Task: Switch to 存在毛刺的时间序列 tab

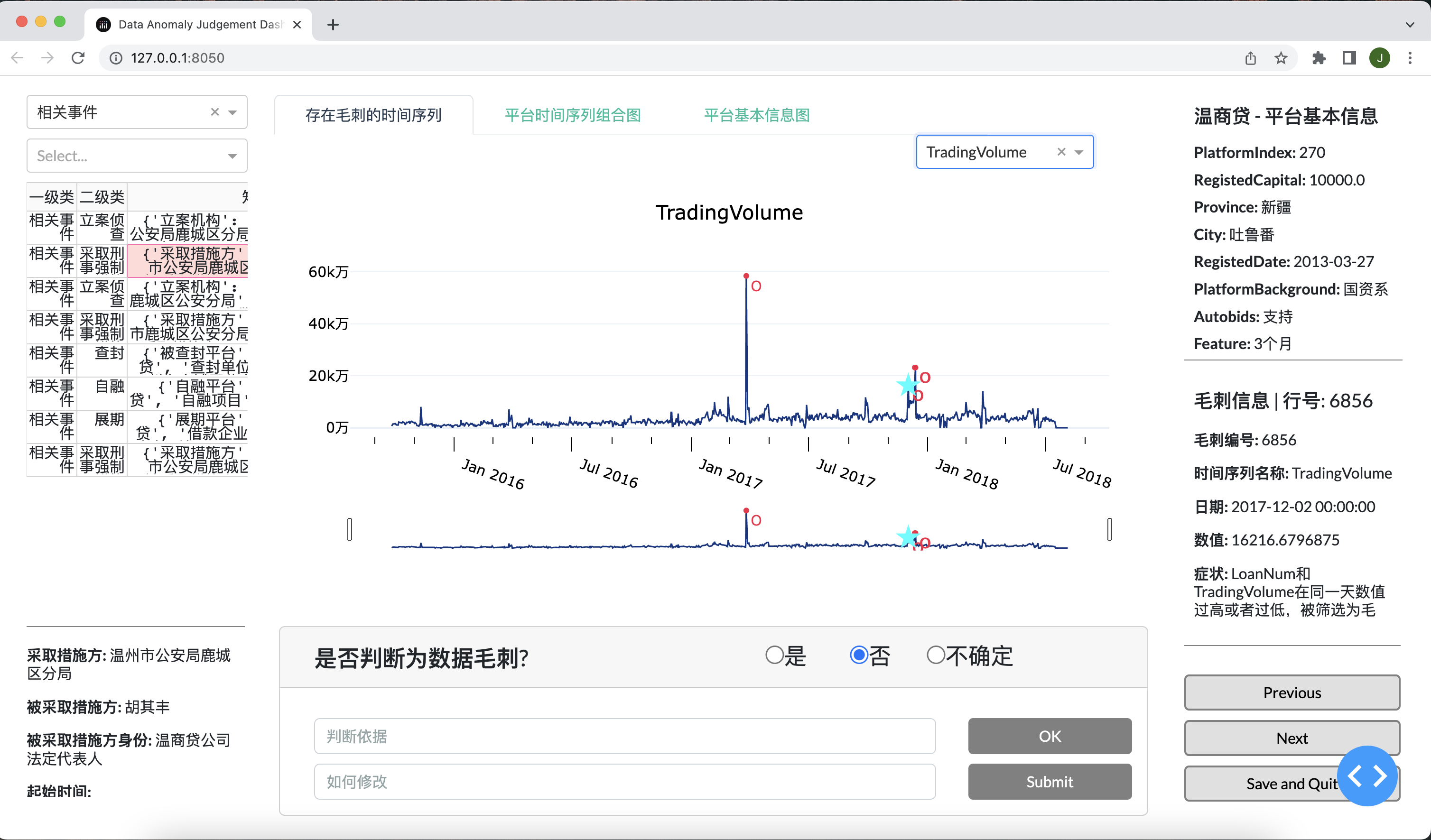Action: tap(374, 115)
